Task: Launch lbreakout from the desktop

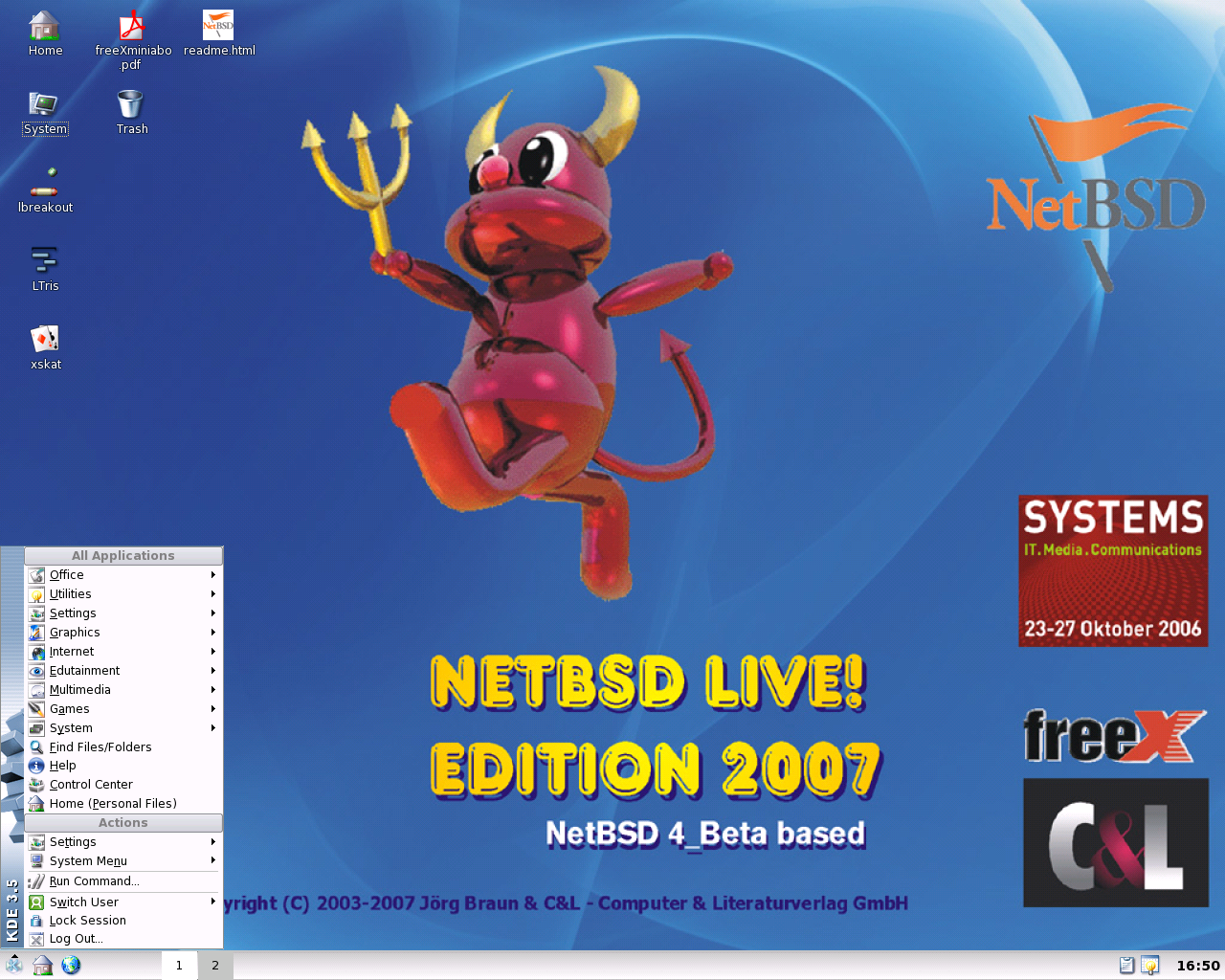Action: (x=45, y=190)
